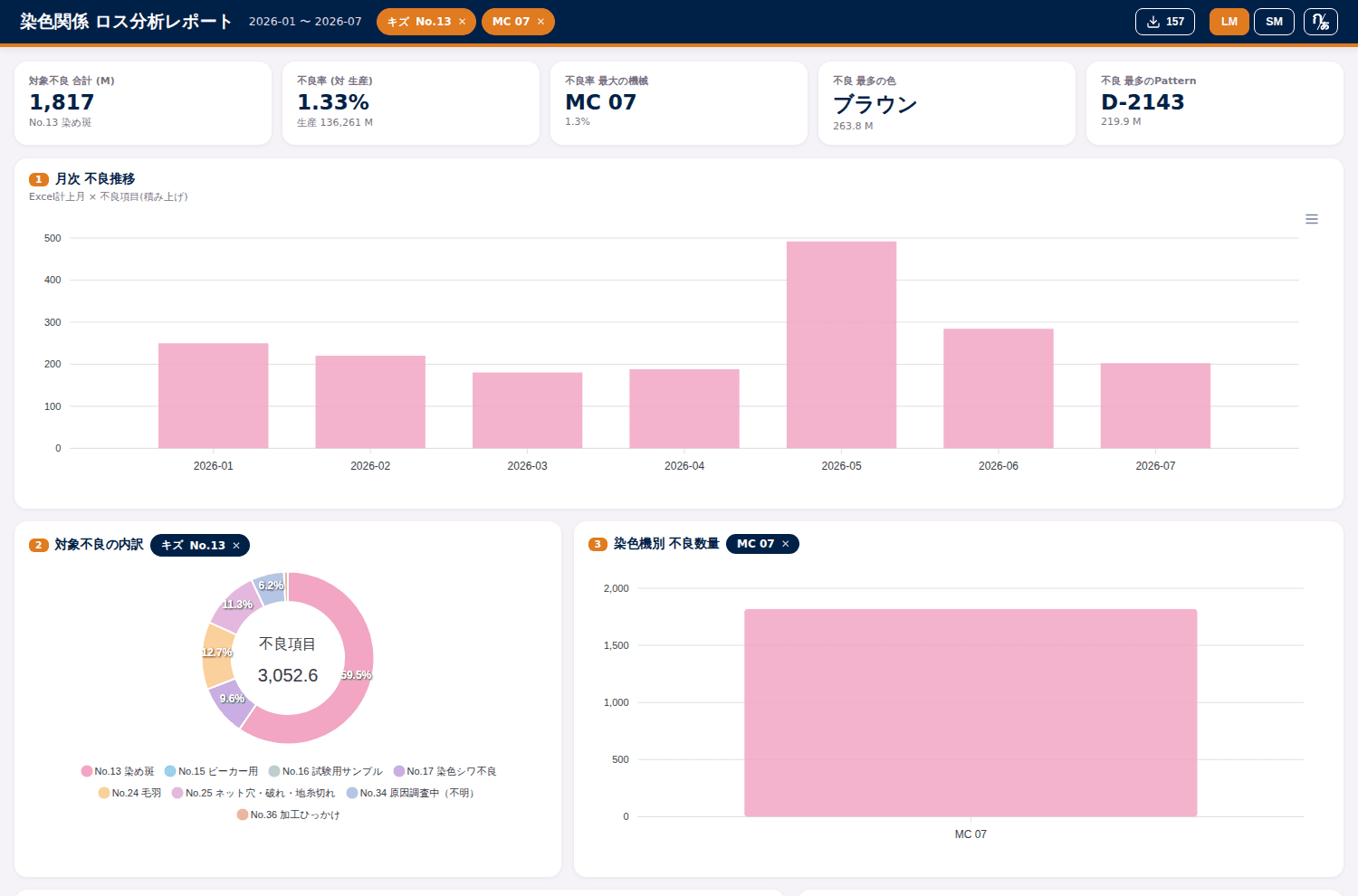This screenshot has height=896, width=1358.
Task: Click the date range 2026-01 ～ 2026-07
Action: point(305,22)
